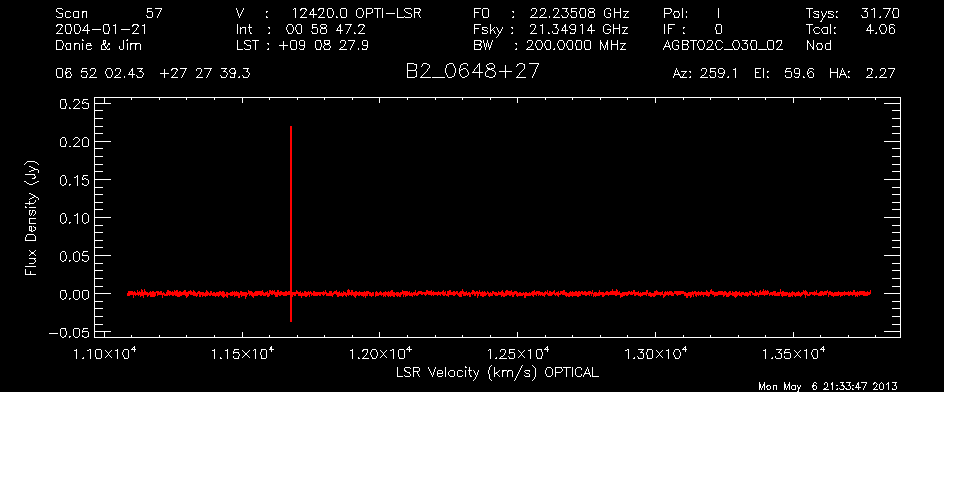Click the scan number 57
Screen dimensions: 962x490
pyautogui.click(x=154, y=13)
